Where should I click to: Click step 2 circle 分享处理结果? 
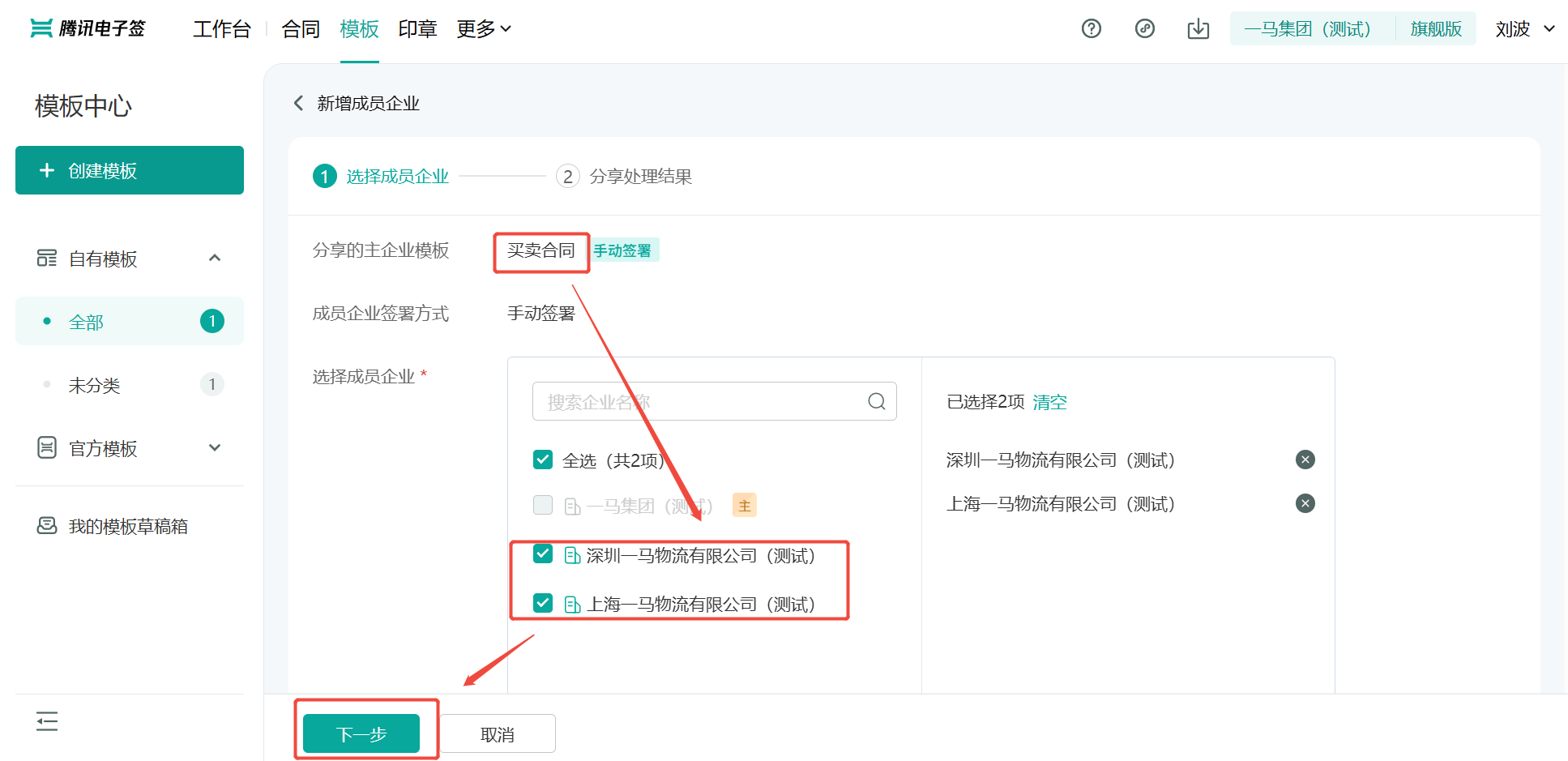point(568,176)
